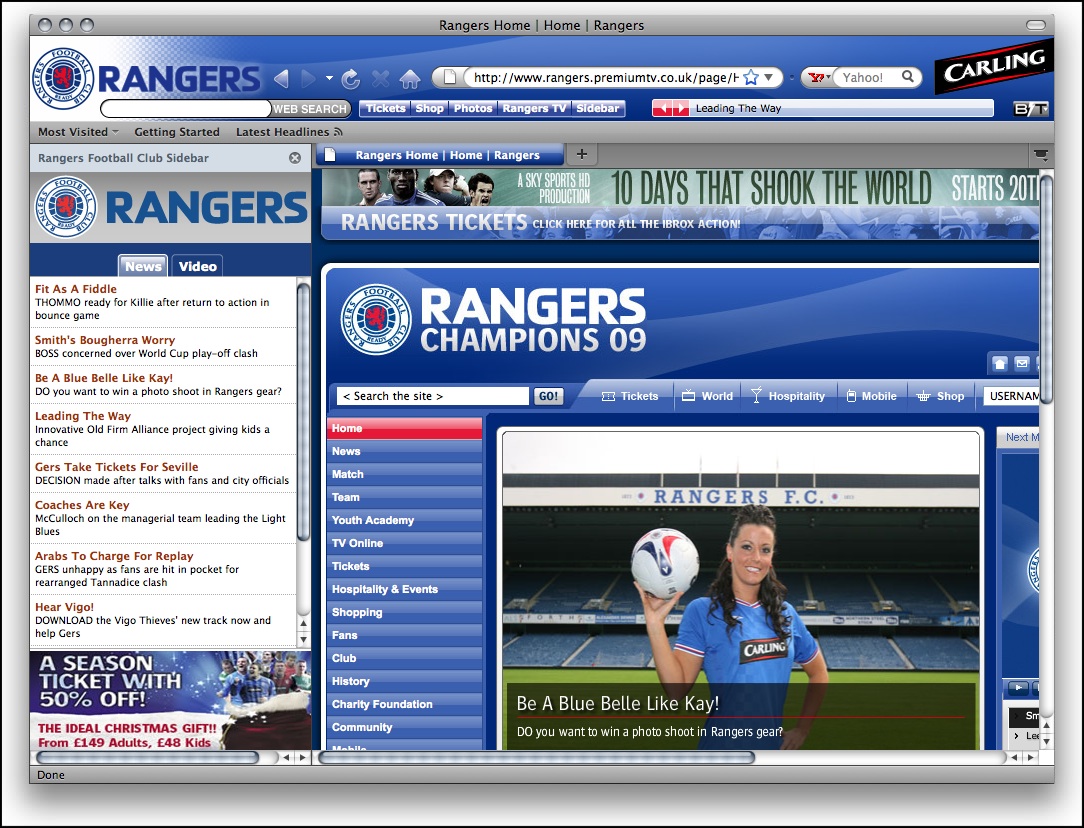Open 'Smith's Bougherra Worry' sidebar story
The height and width of the screenshot is (828, 1084).
[105, 340]
